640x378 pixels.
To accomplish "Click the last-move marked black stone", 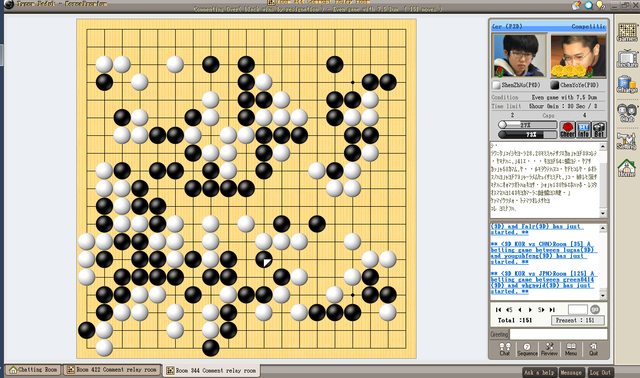I will click(x=264, y=259).
